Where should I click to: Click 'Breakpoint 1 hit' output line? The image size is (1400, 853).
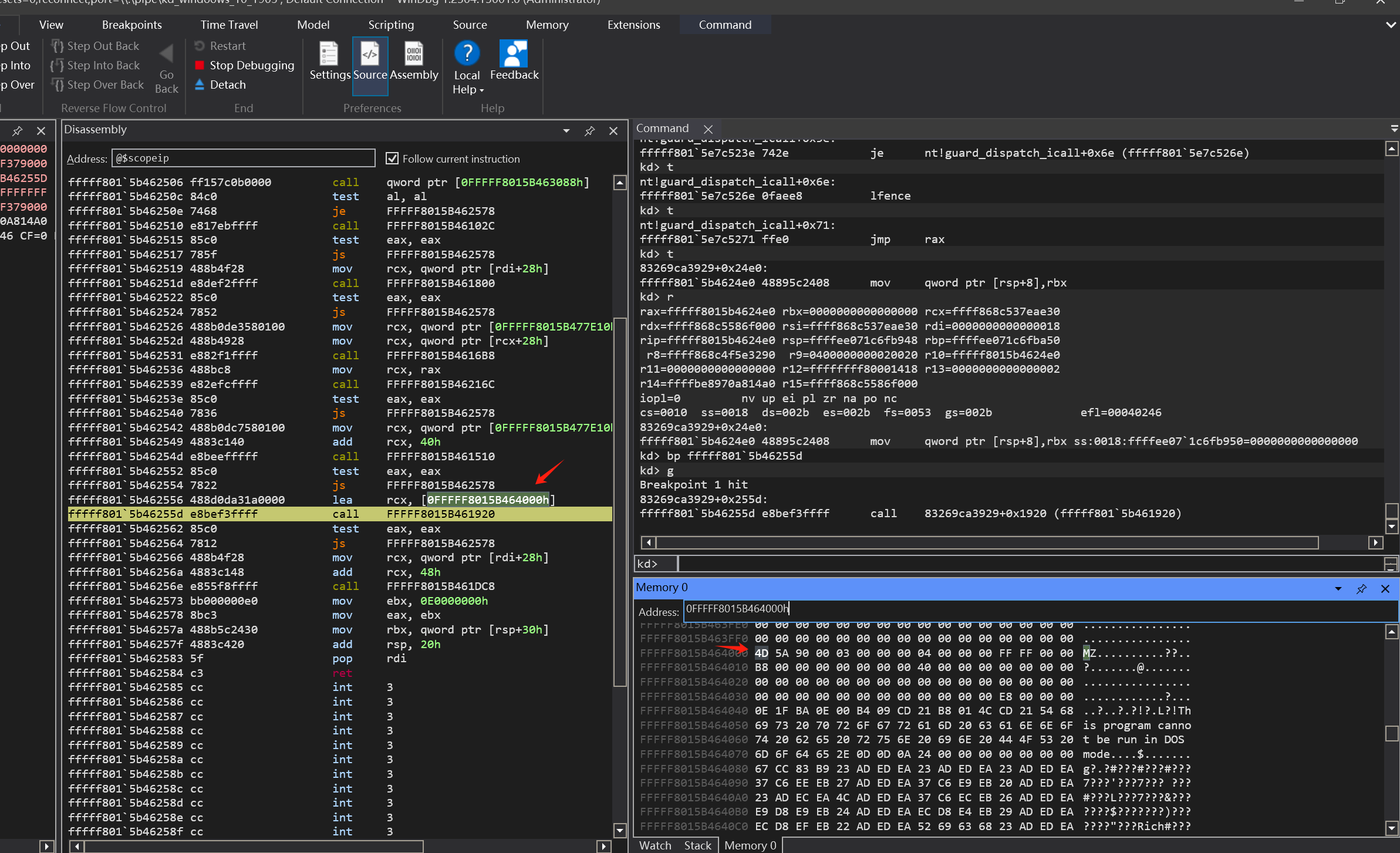click(693, 484)
